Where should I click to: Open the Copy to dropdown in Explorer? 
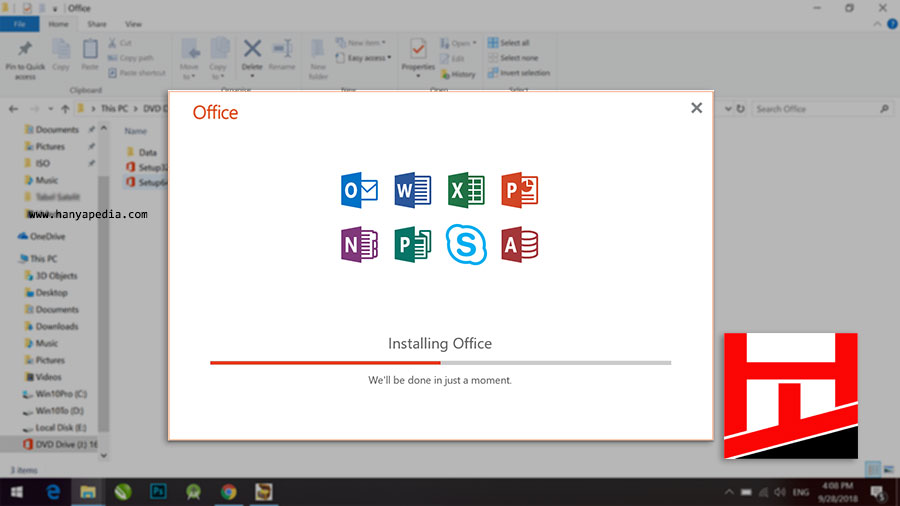219,59
